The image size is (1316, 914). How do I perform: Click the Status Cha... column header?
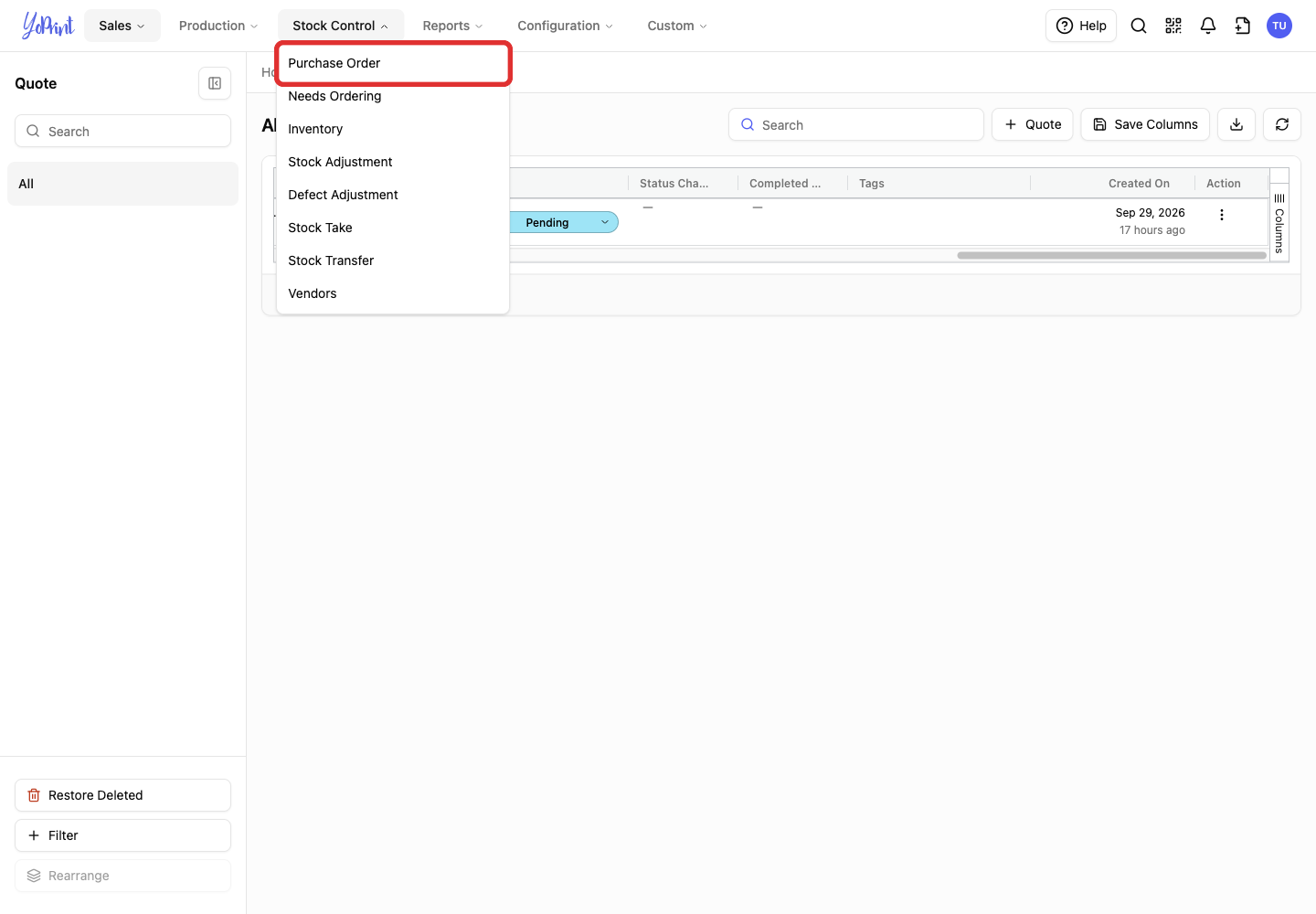coord(674,184)
